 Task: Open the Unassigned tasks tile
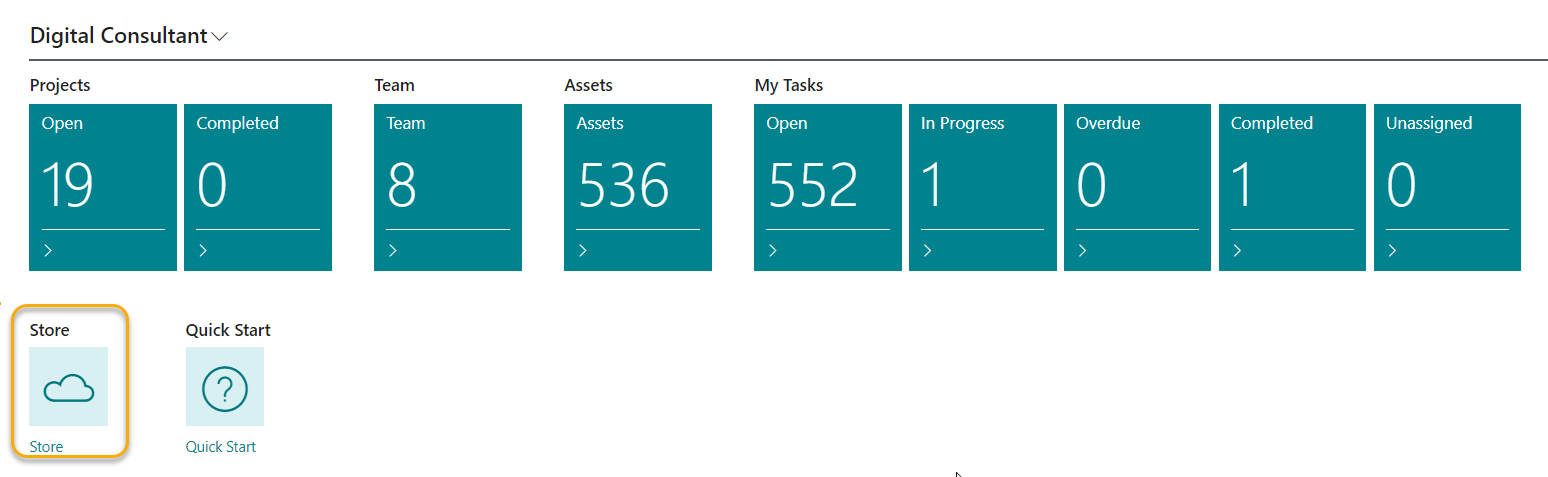[1447, 187]
